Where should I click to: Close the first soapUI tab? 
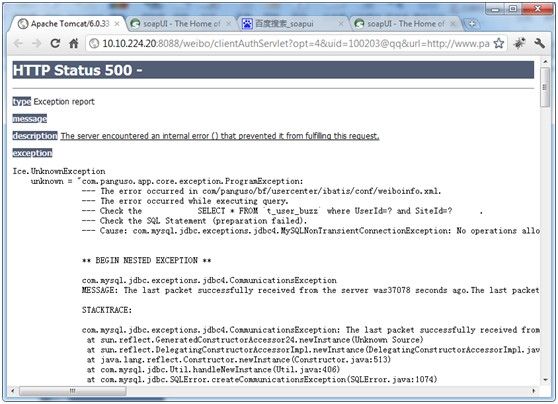pyautogui.click(x=228, y=24)
